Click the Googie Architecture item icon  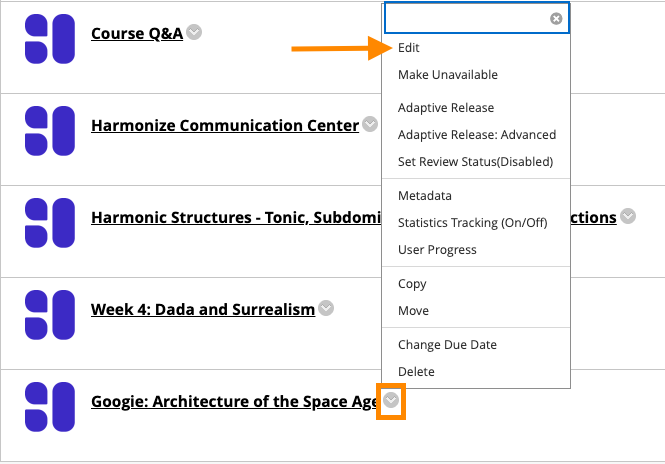(50, 407)
